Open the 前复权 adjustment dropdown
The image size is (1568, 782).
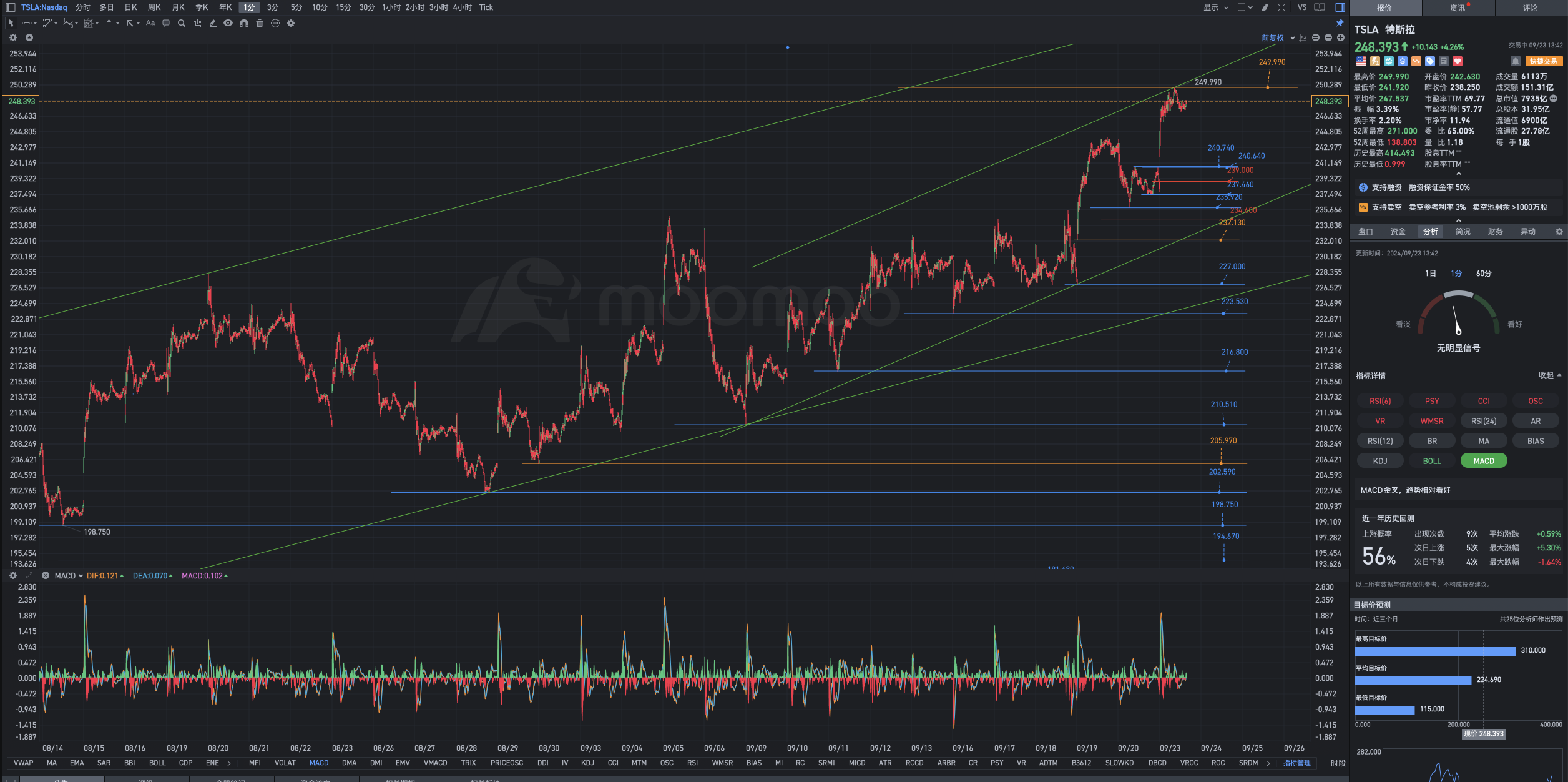[1278, 38]
